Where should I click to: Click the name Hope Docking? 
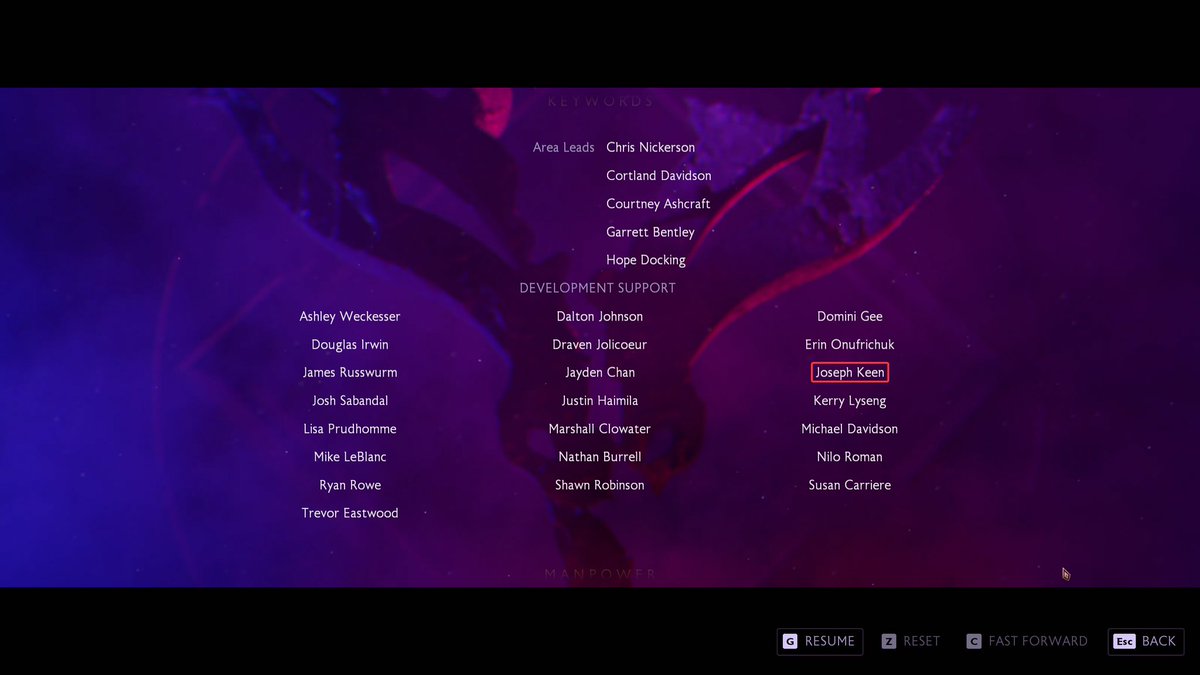[646, 259]
